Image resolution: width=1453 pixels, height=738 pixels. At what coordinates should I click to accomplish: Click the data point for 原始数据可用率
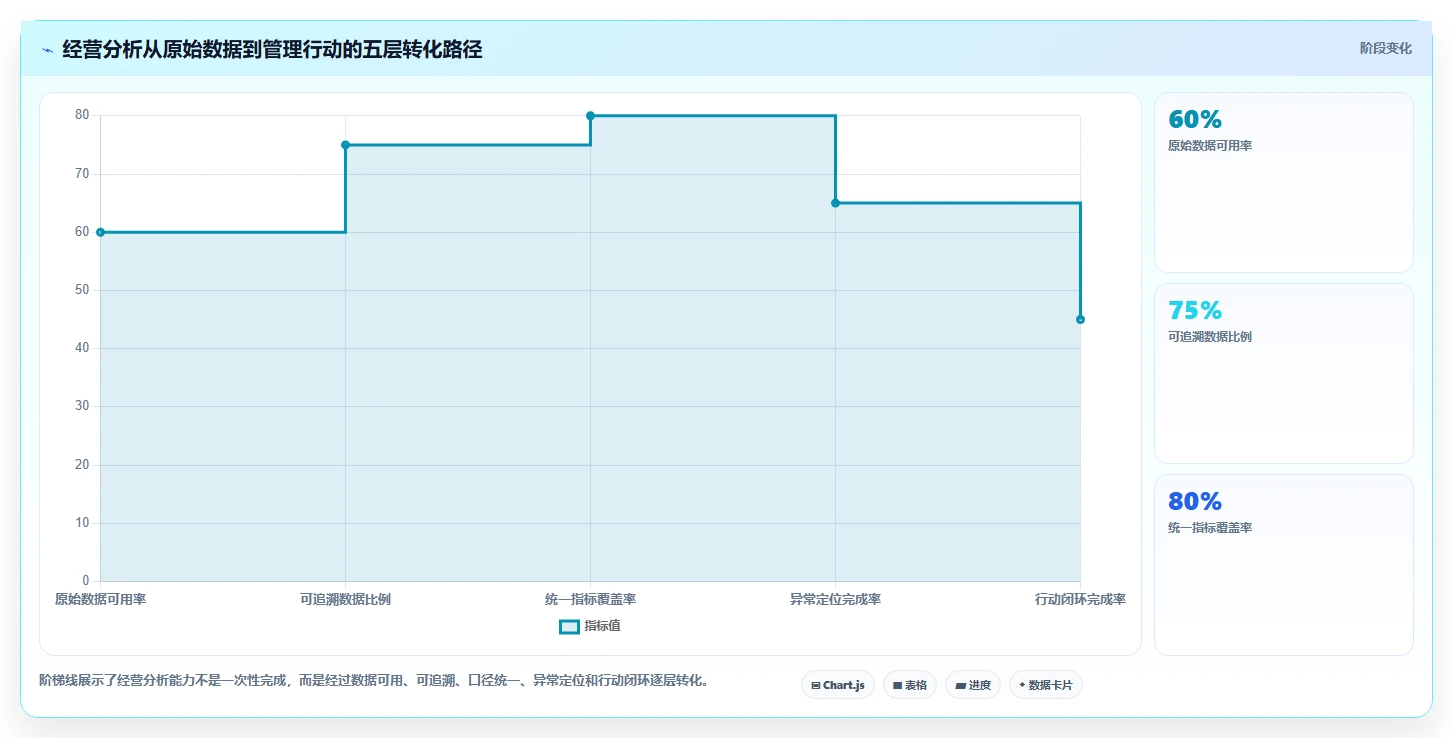100,232
